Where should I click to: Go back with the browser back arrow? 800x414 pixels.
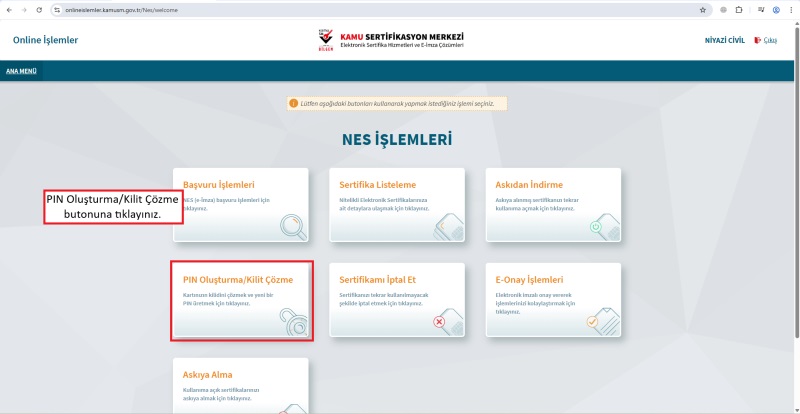[x=9, y=9]
